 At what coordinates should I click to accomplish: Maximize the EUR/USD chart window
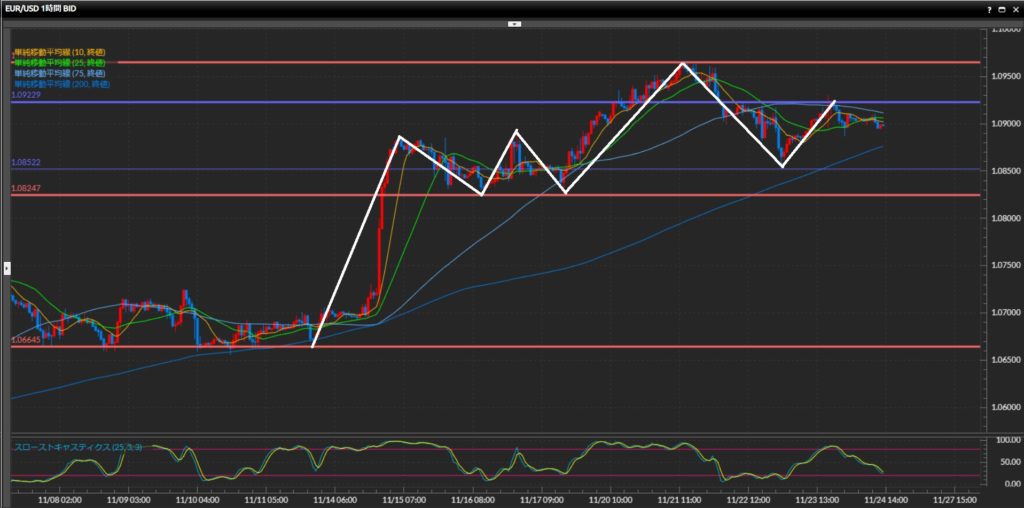[1002, 8]
